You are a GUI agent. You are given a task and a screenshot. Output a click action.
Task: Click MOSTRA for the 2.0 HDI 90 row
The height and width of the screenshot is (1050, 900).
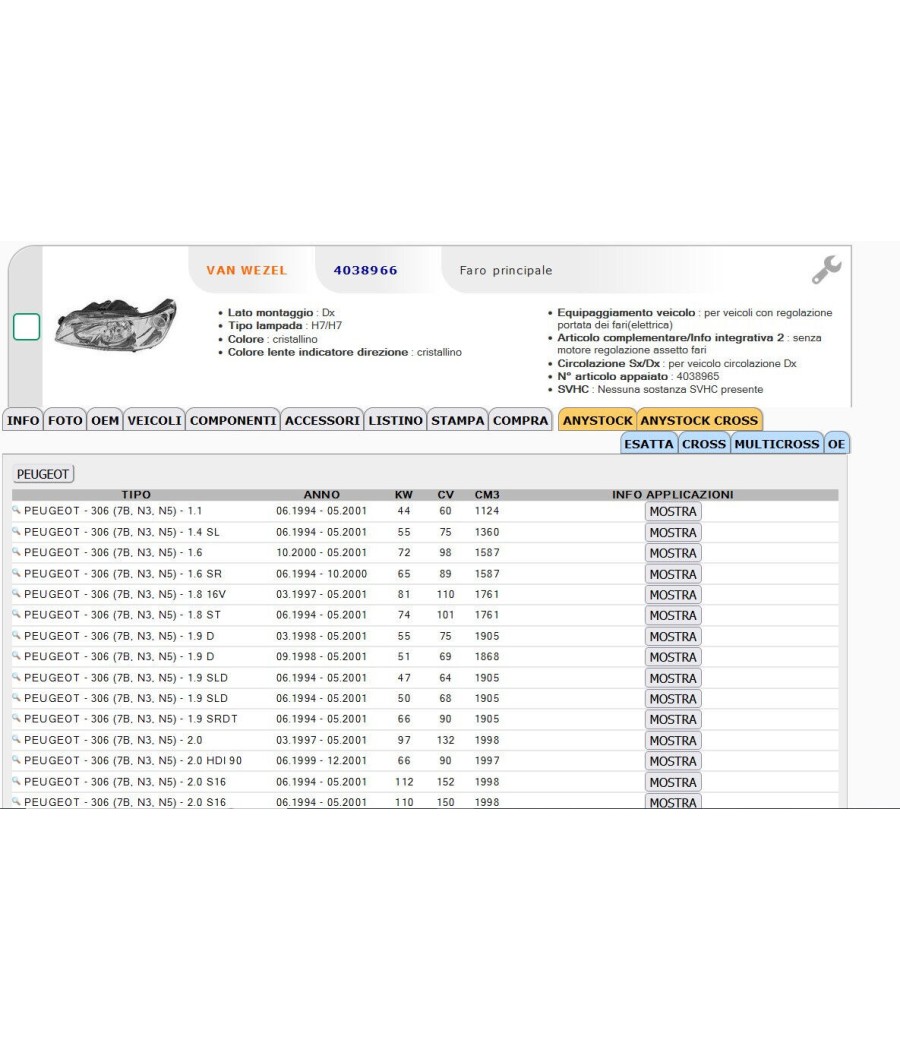pos(673,761)
